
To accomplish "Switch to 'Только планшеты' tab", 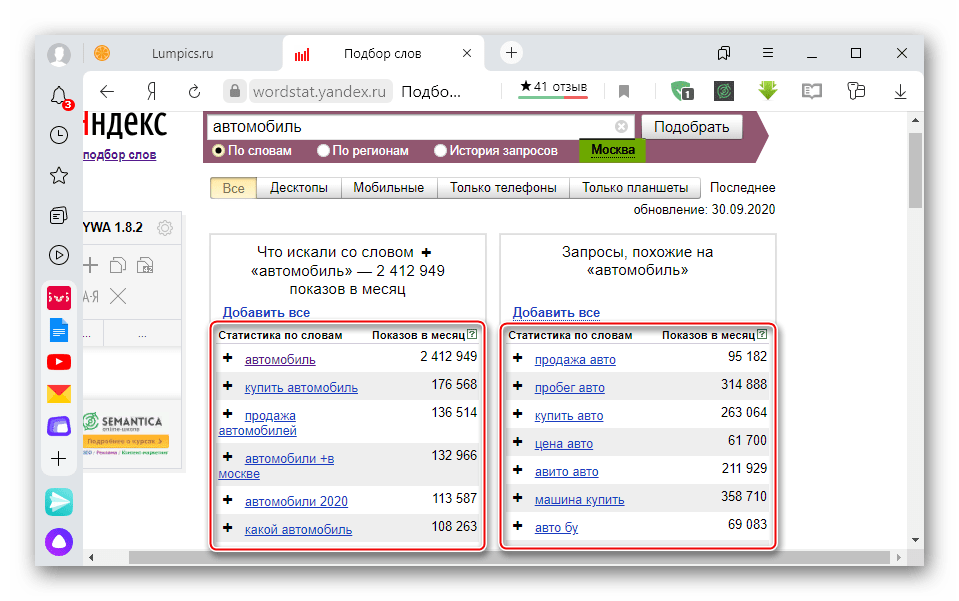I will 635,188.
